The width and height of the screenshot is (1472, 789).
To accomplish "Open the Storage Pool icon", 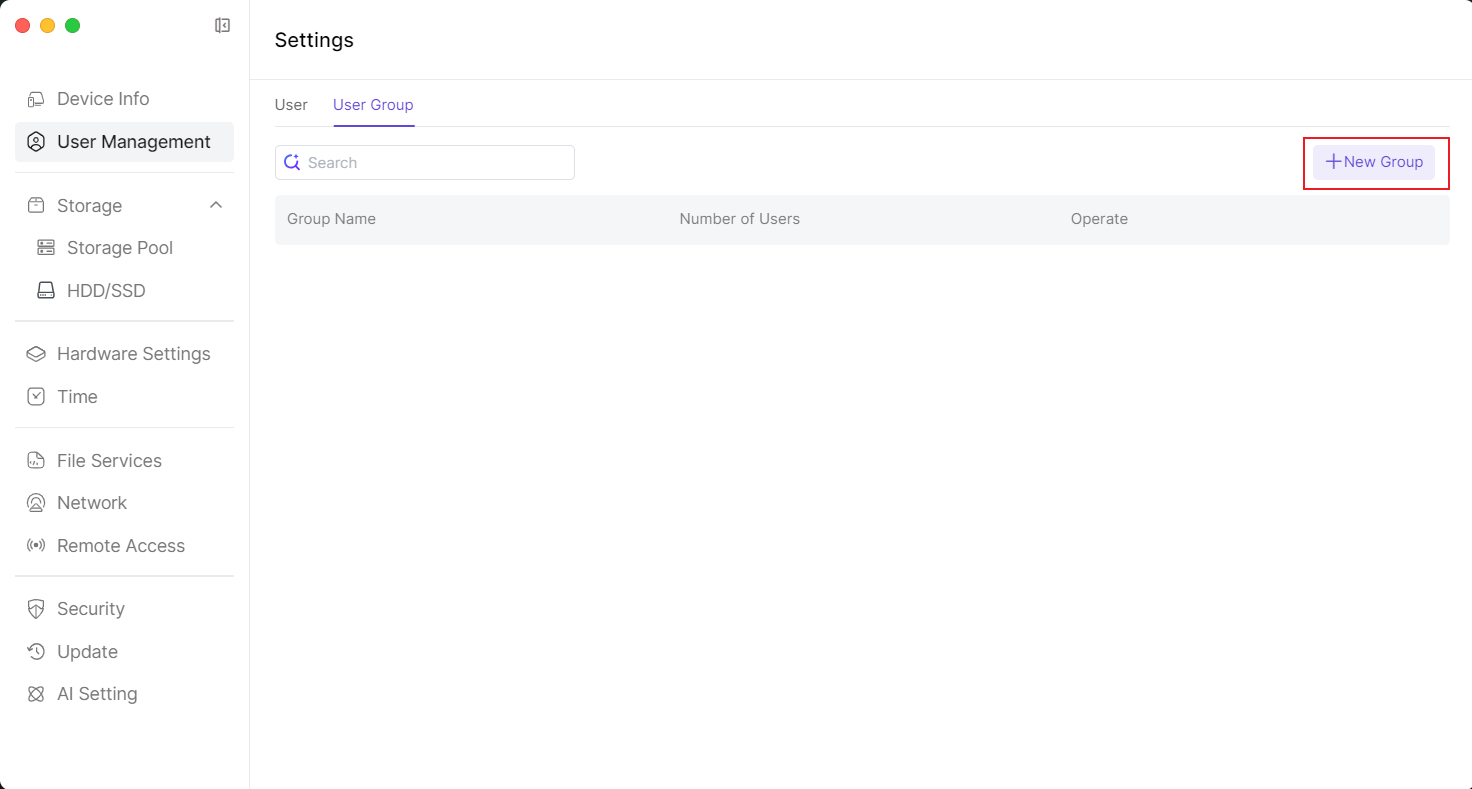I will [x=46, y=248].
